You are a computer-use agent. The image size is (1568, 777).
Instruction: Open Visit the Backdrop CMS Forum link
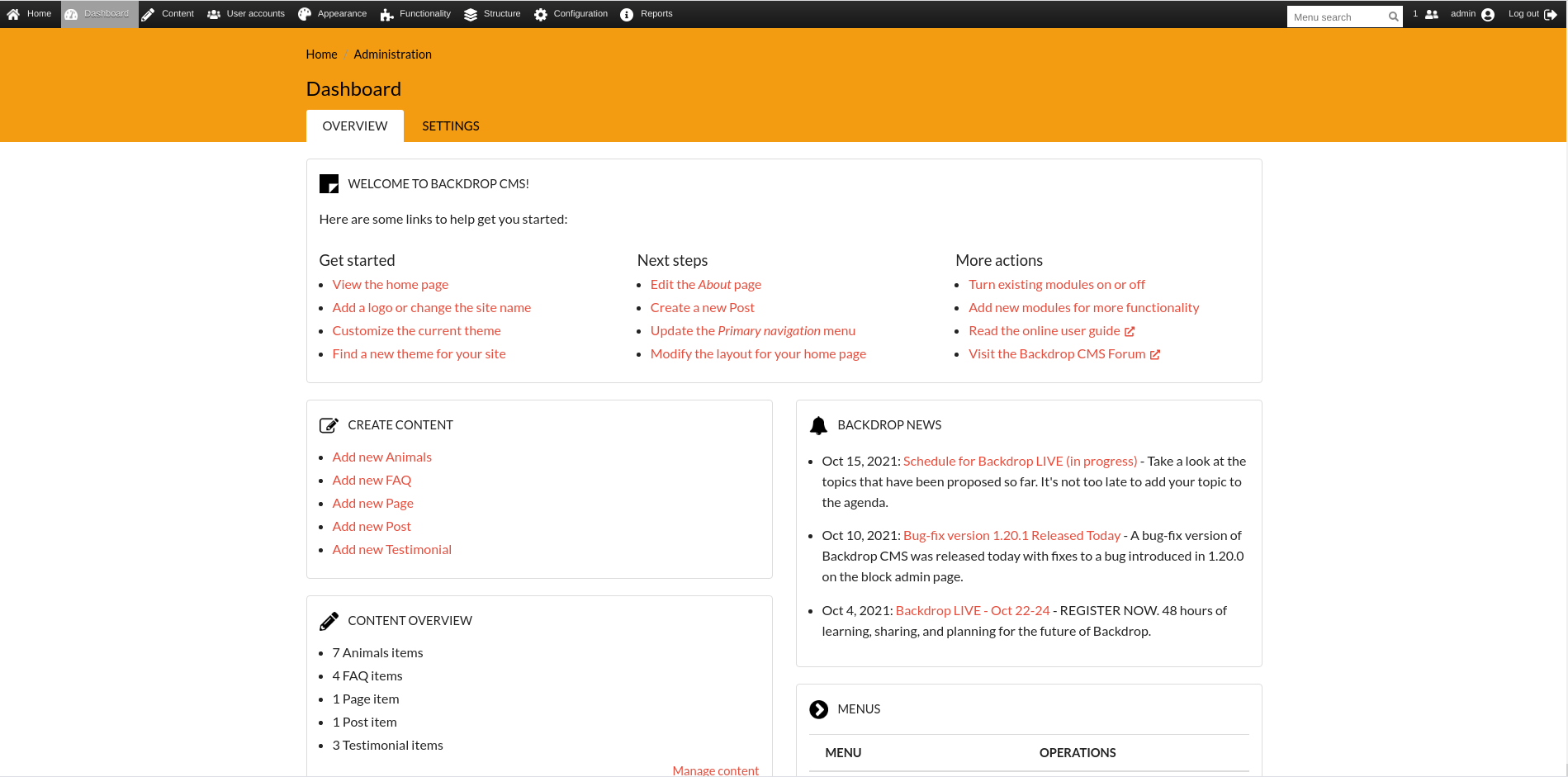click(1058, 353)
